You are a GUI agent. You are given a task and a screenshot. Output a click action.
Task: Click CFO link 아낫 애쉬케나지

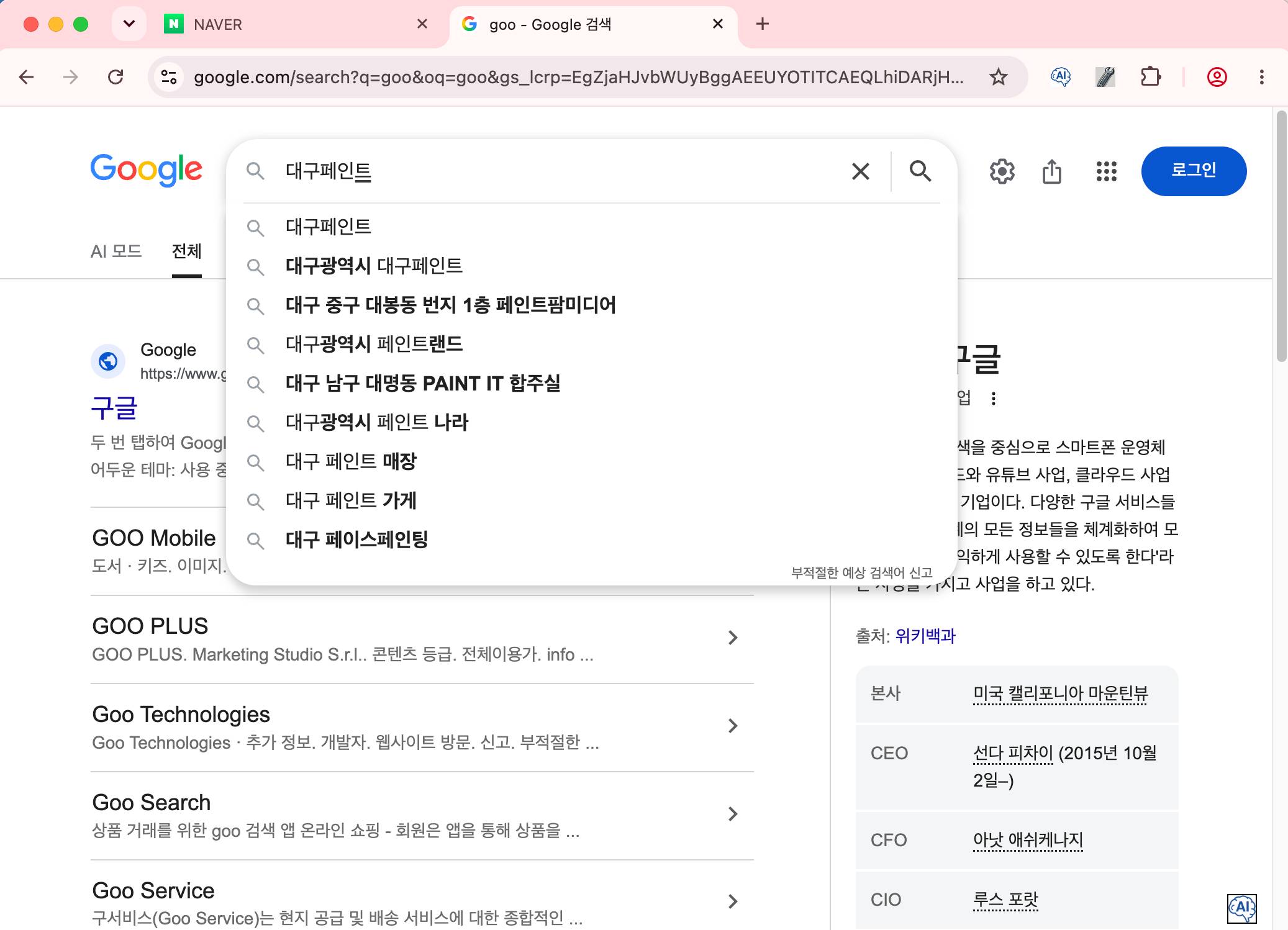tap(1028, 840)
